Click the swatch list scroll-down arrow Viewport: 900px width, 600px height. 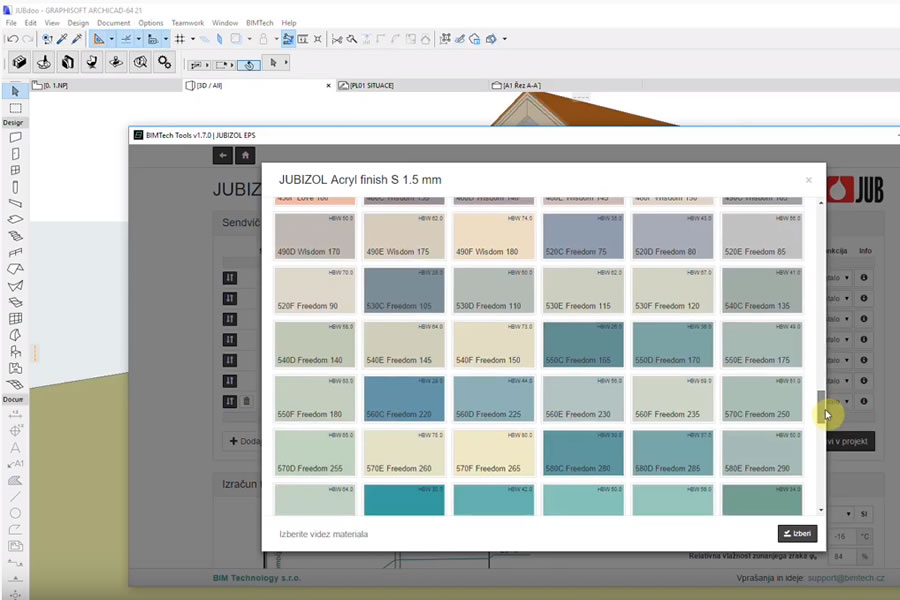821,510
